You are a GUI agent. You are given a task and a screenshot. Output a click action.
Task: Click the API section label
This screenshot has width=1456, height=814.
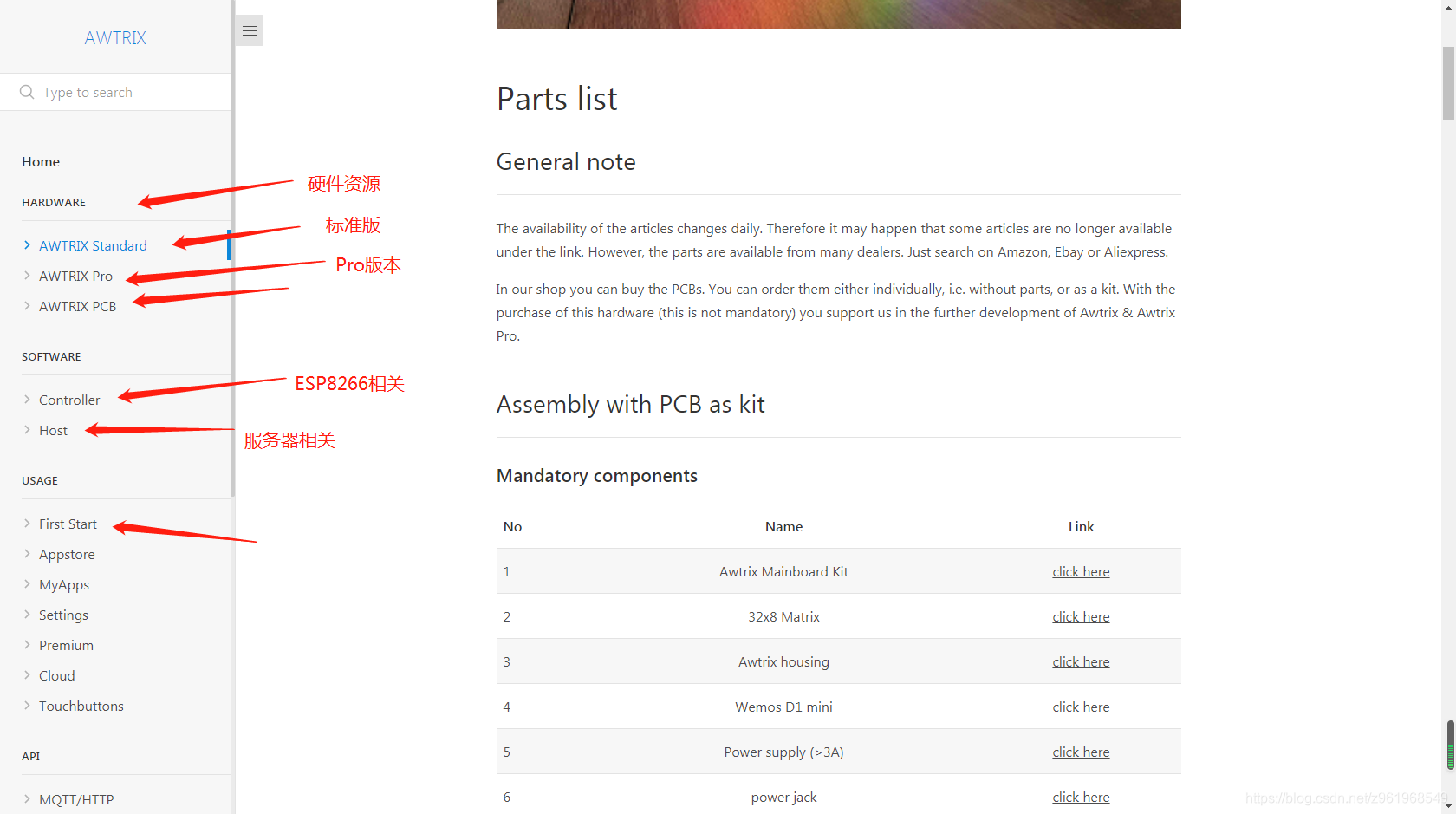(31, 756)
